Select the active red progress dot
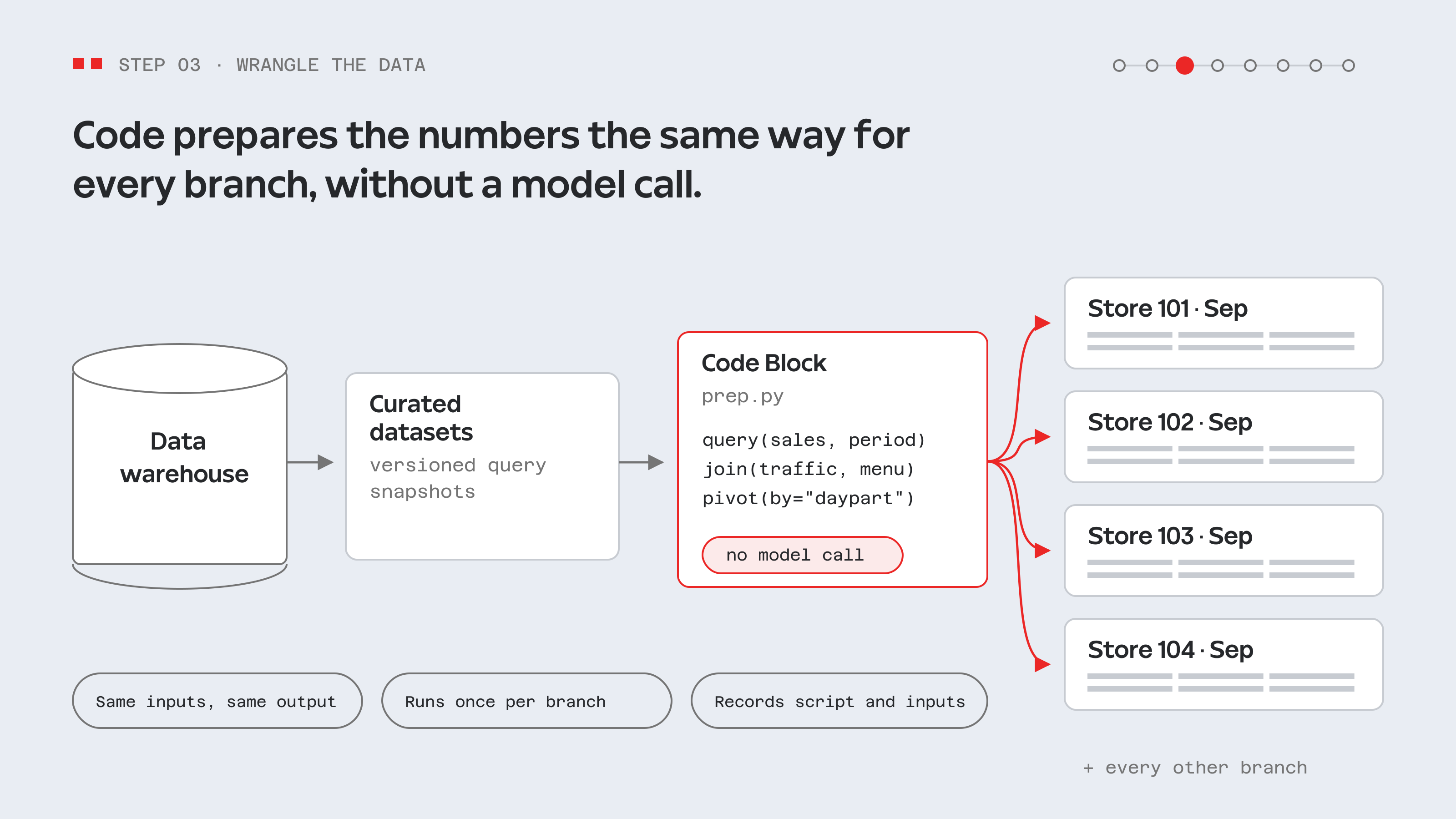 [x=1185, y=66]
